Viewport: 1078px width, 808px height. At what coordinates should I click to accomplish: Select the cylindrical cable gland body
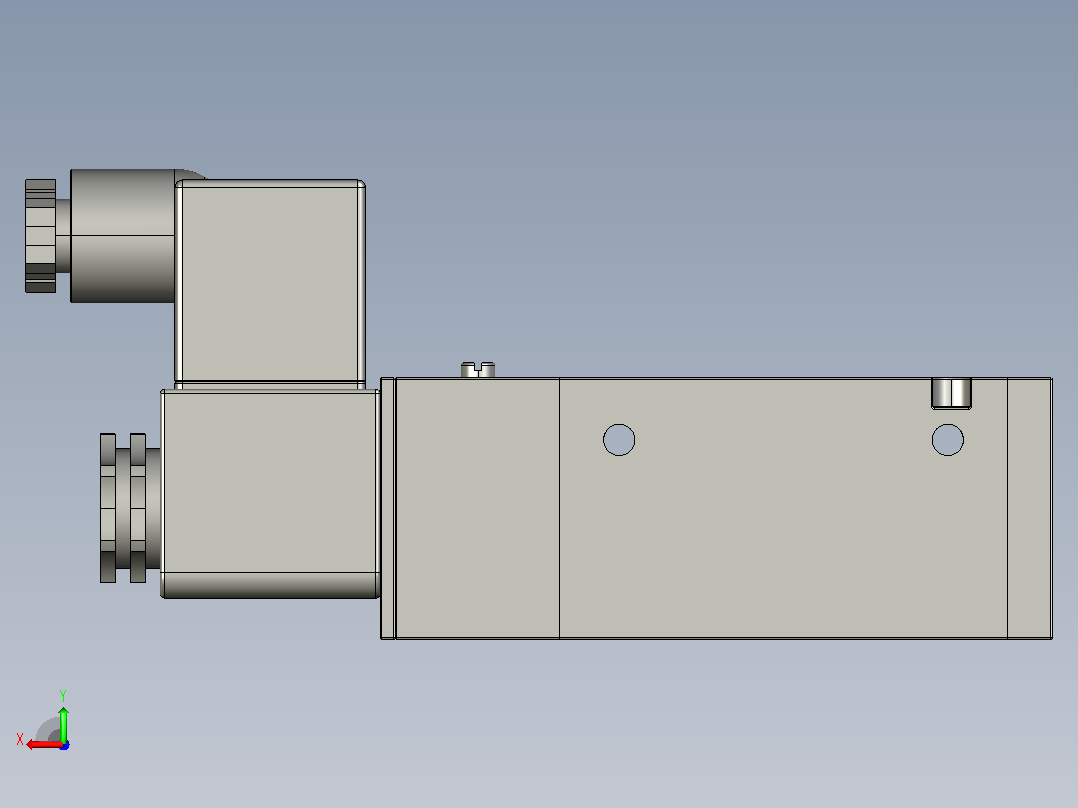click(122, 236)
